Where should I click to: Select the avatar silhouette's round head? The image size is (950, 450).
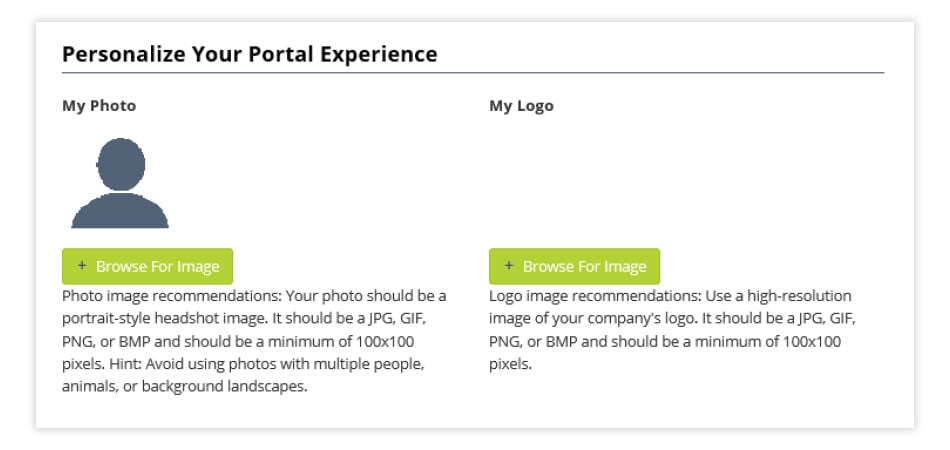pos(121,164)
